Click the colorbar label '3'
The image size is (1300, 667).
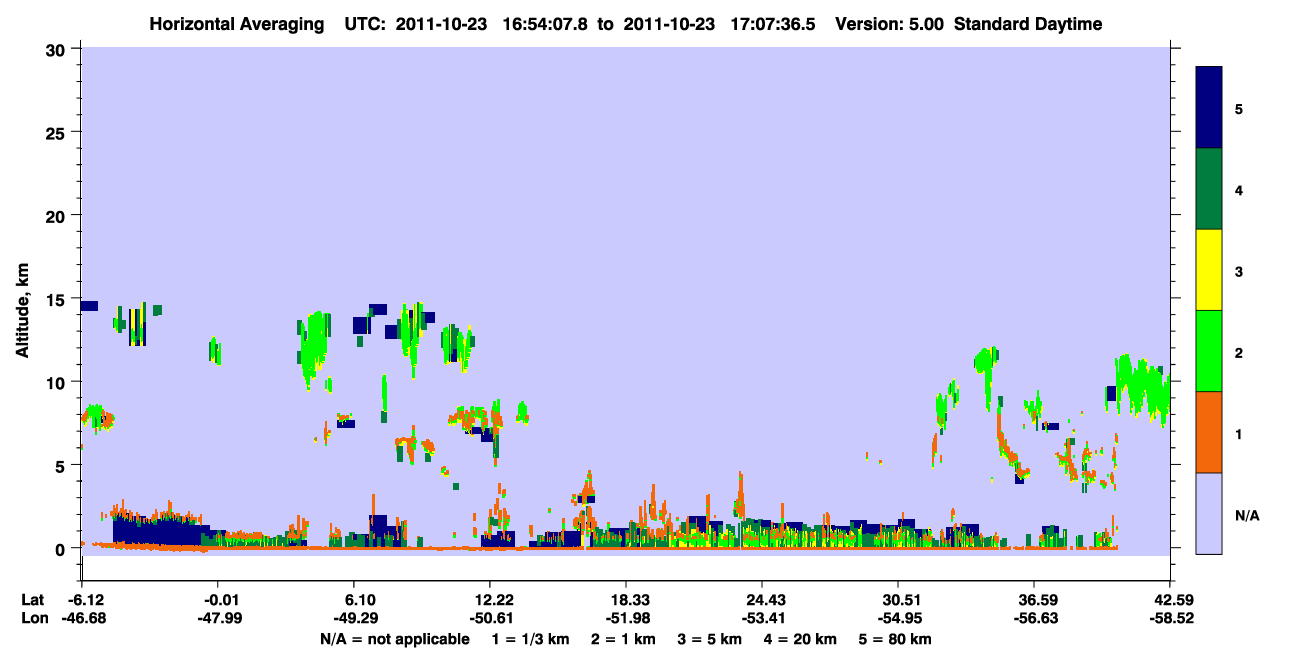[1239, 272]
